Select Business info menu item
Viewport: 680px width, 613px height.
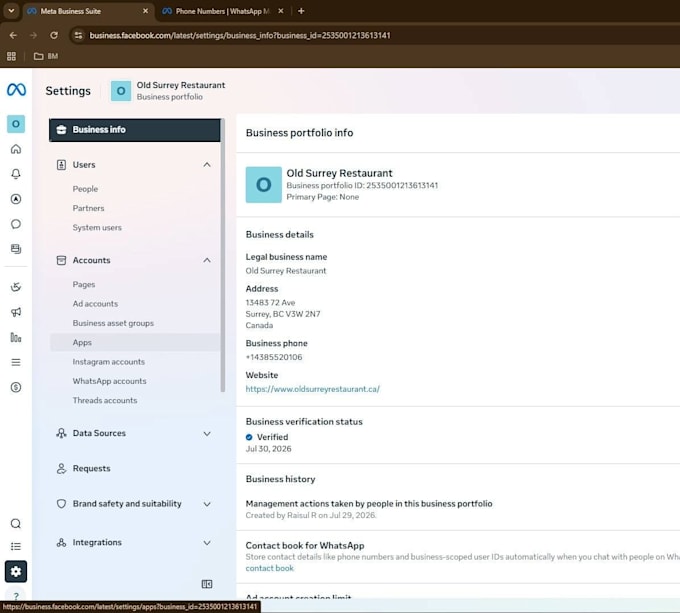pos(134,130)
